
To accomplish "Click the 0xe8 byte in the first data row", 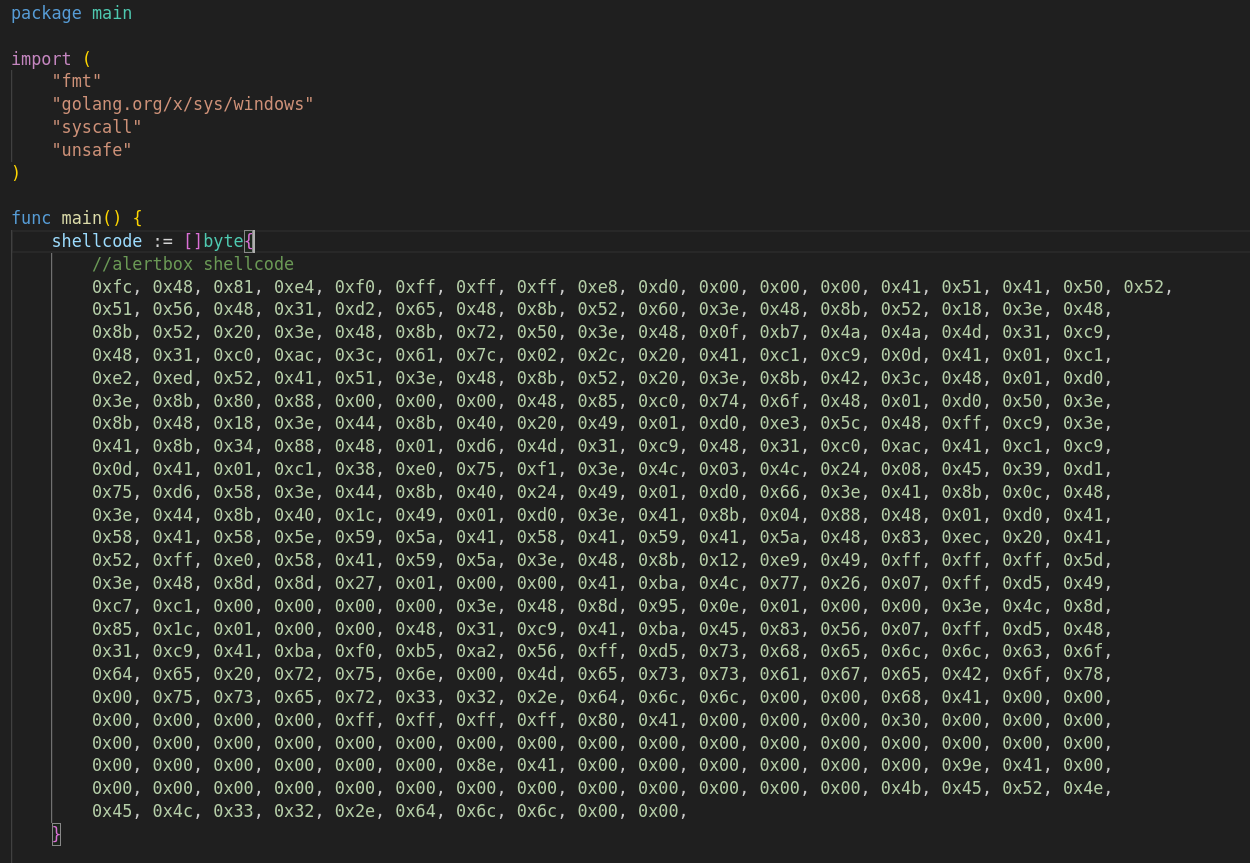I will (597, 287).
